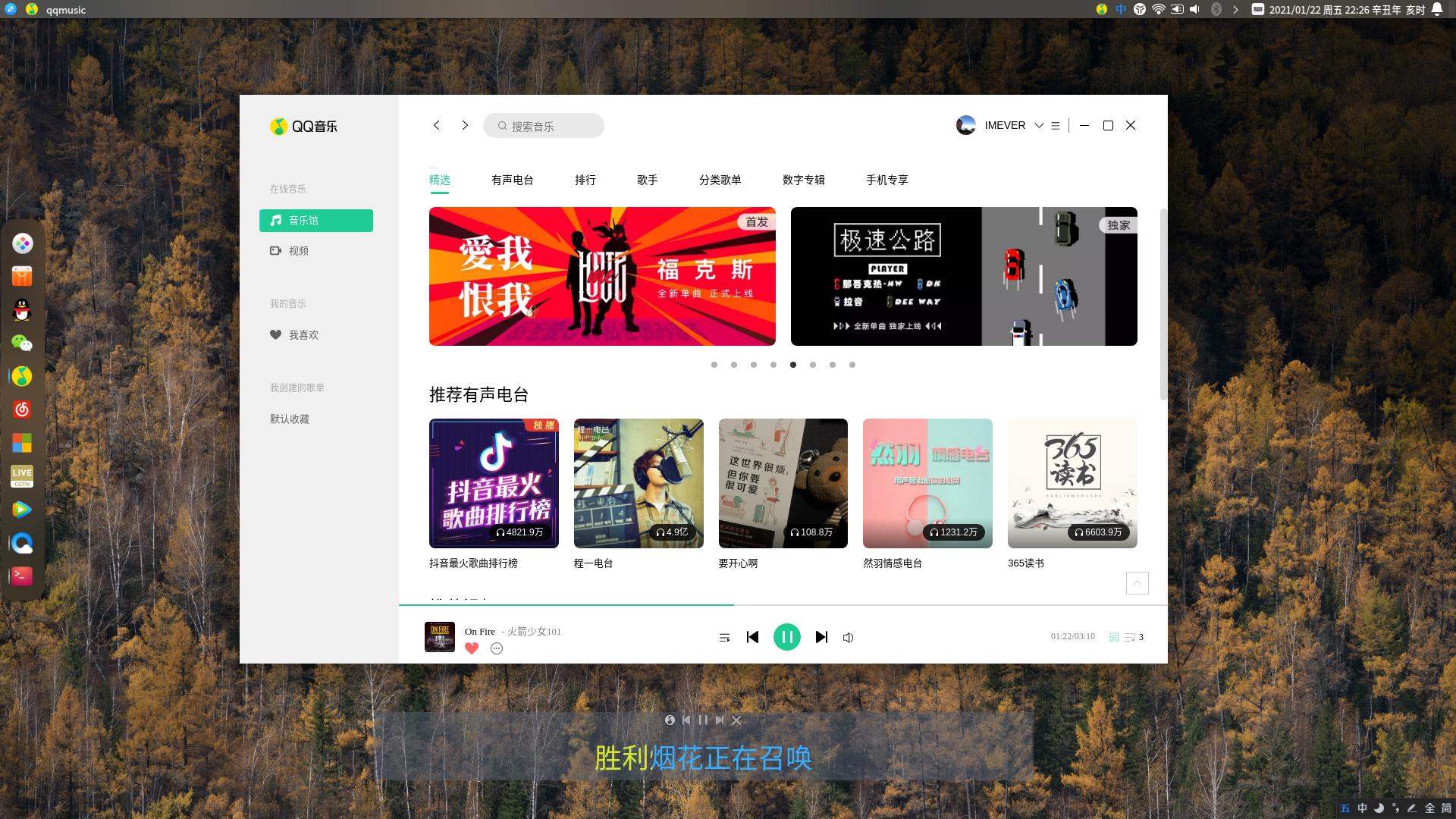Screen dimensions: 1456x819
Task: Click the main content vertical scrollbar
Action: [1163, 303]
